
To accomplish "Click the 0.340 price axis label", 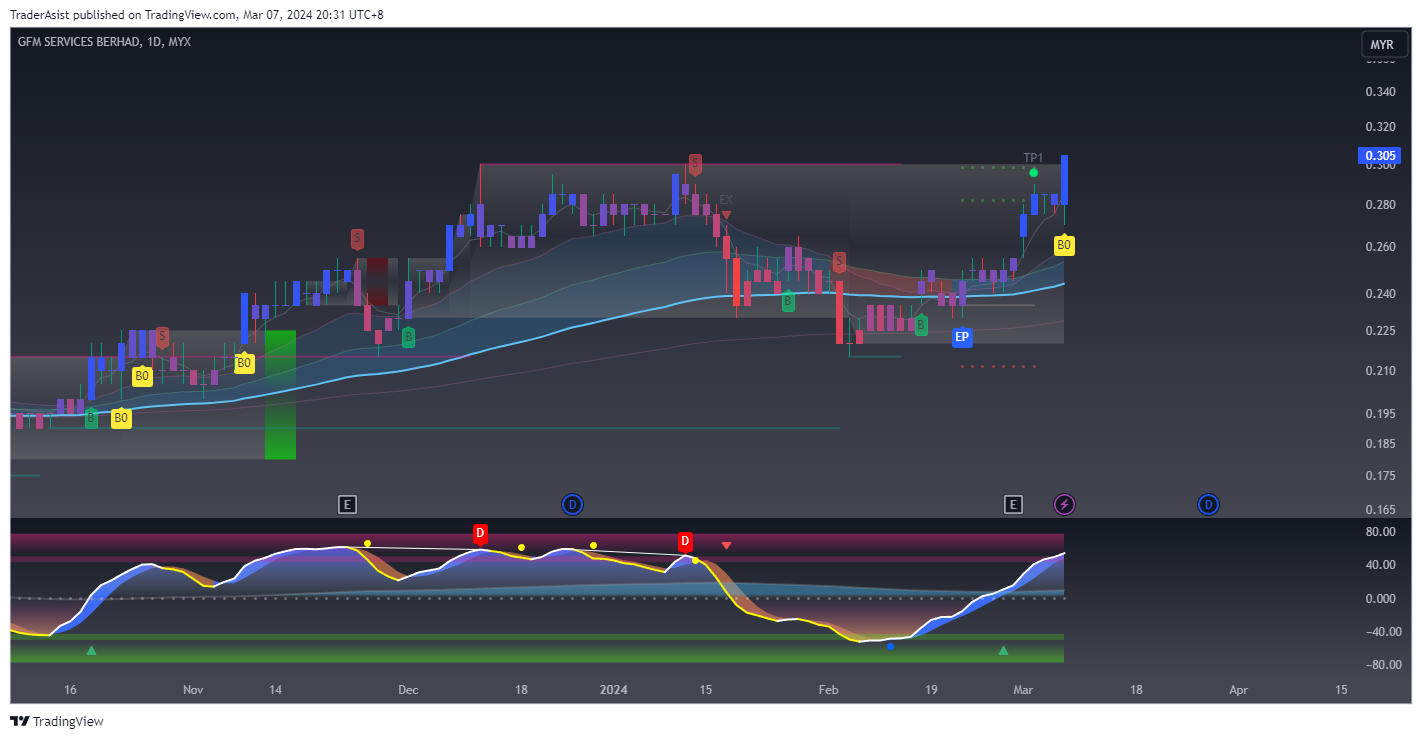I will click(x=1380, y=92).
